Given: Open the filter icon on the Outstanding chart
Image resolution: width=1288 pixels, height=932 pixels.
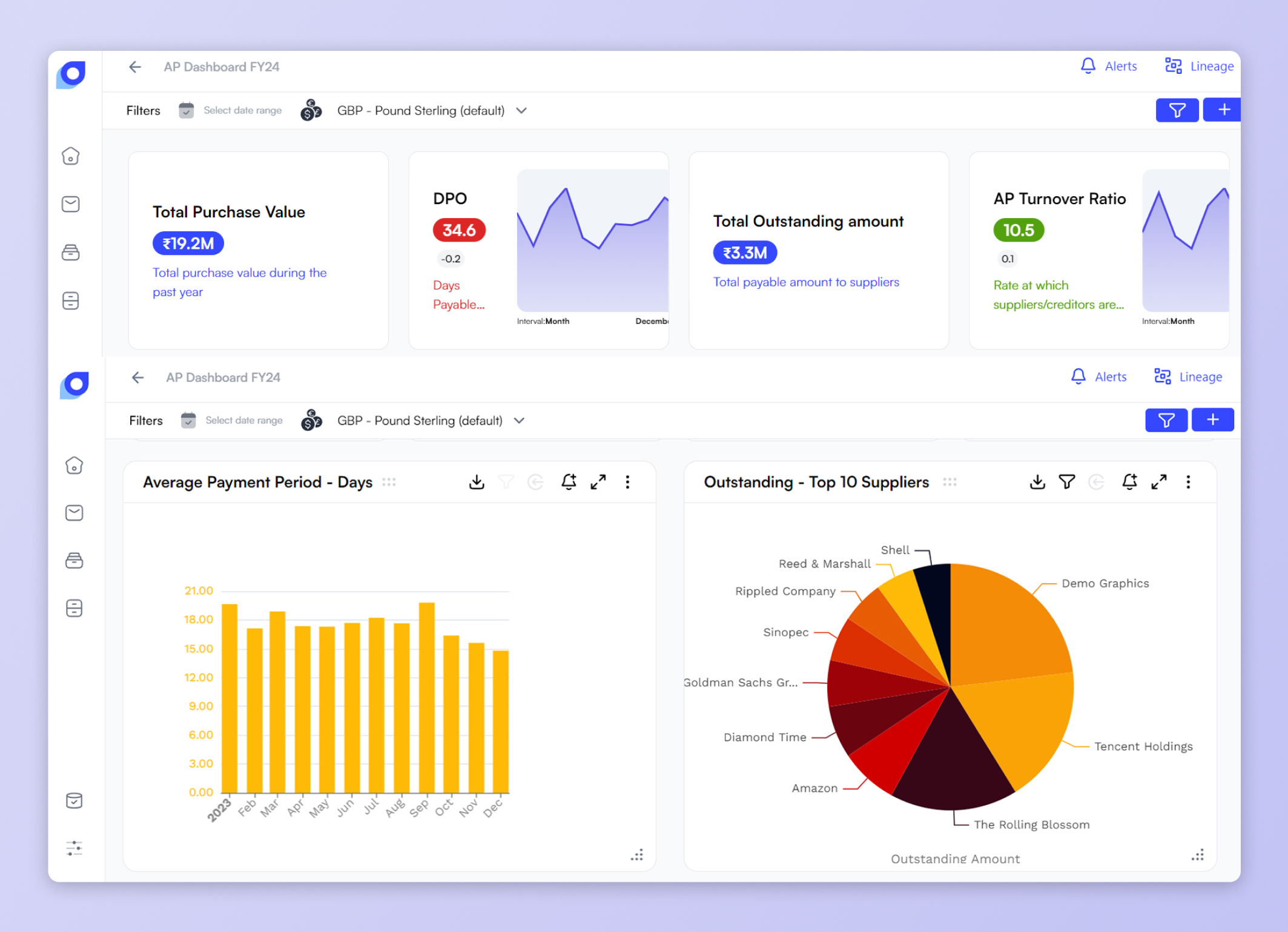Looking at the screenshot, I should 1068,481.
